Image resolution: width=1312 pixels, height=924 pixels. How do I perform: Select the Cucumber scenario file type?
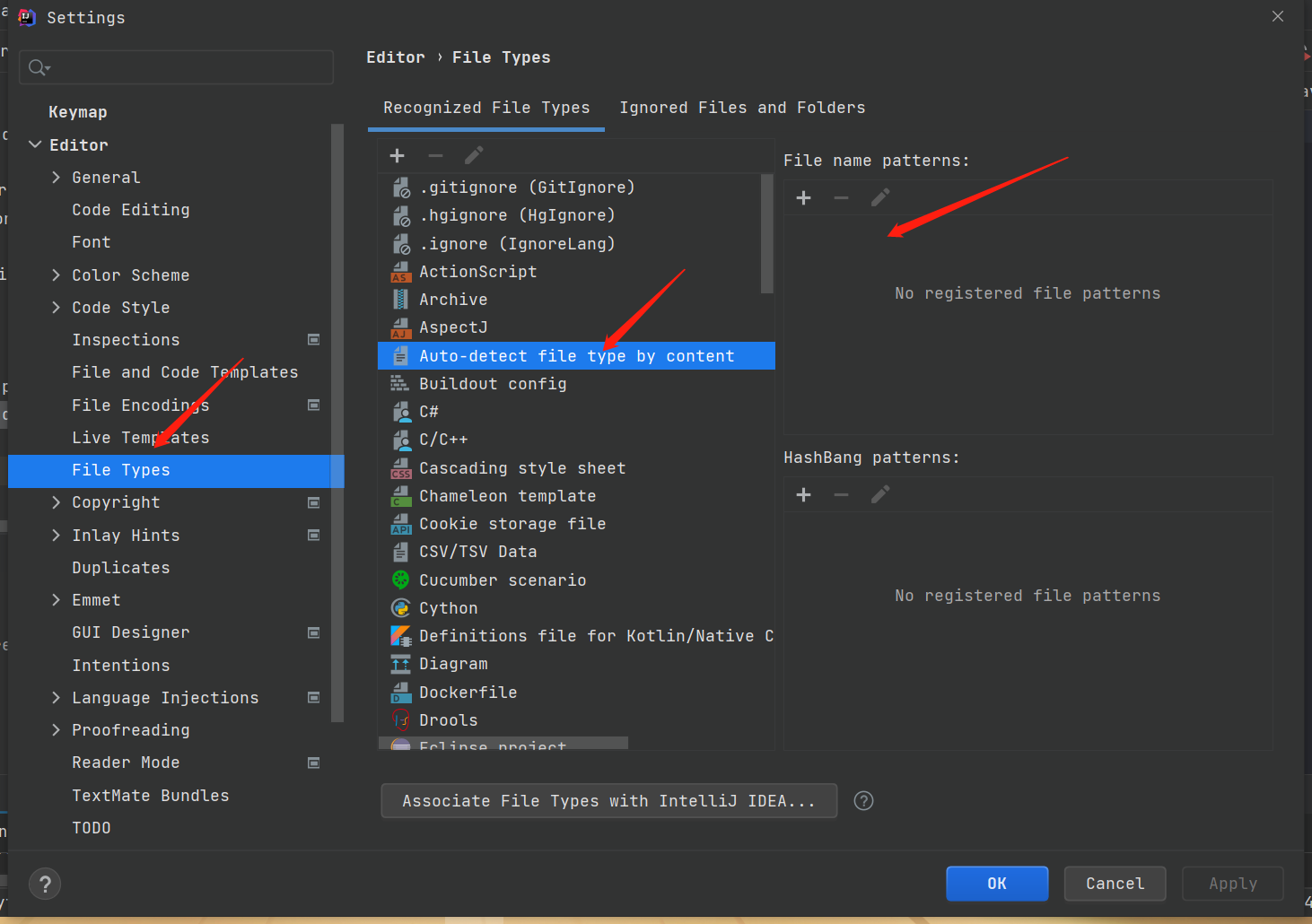click(x=502, y=580)
